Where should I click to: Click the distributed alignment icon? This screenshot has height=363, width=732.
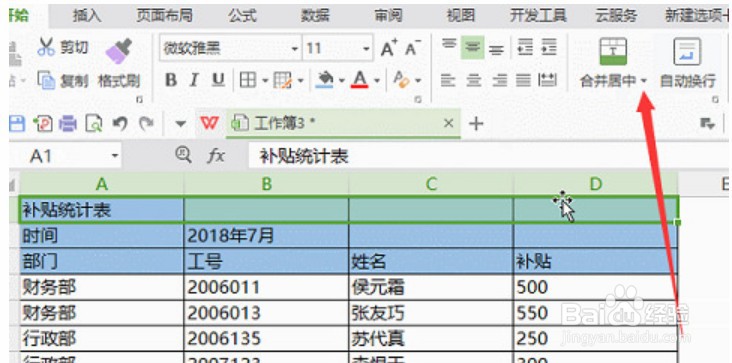548,80
